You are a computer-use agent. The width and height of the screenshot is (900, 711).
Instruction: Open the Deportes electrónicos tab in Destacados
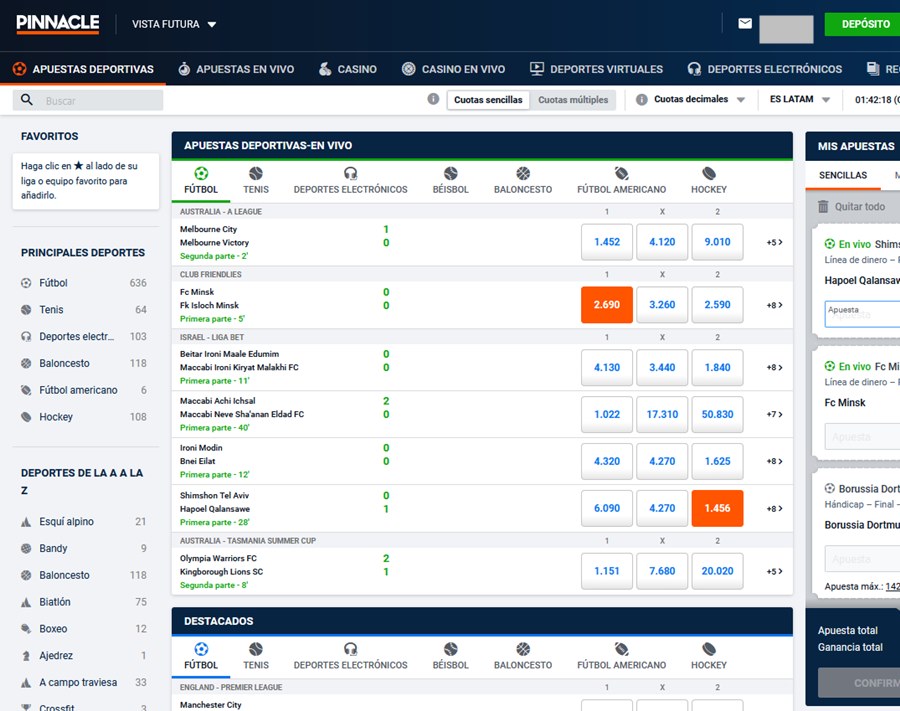pos(351,656)
